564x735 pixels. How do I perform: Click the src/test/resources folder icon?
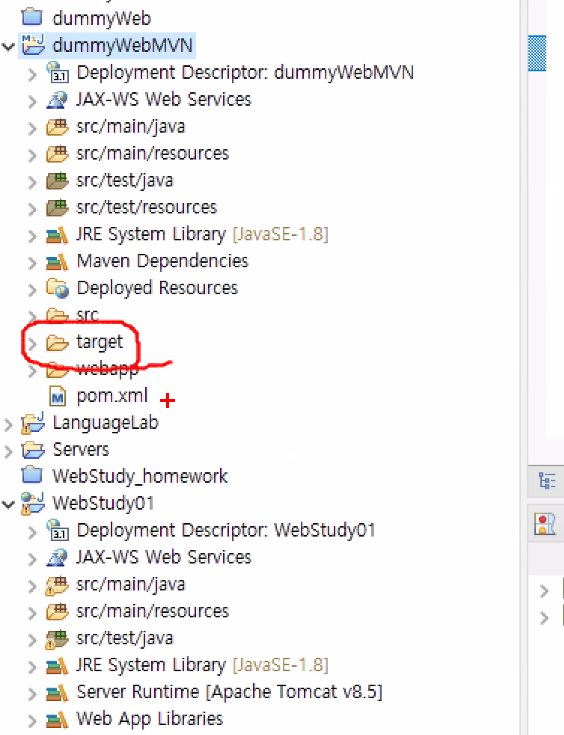(x=57, y=207)
